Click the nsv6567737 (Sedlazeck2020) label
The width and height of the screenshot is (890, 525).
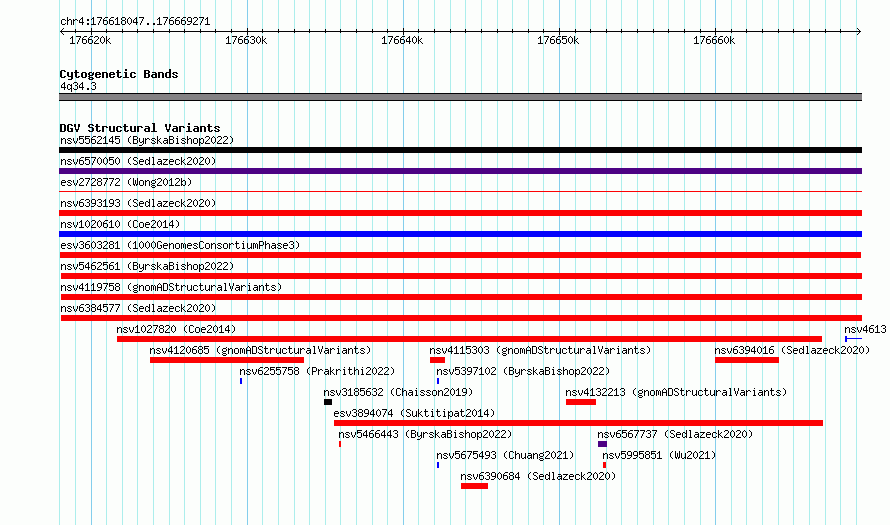[x=675, y=434]
